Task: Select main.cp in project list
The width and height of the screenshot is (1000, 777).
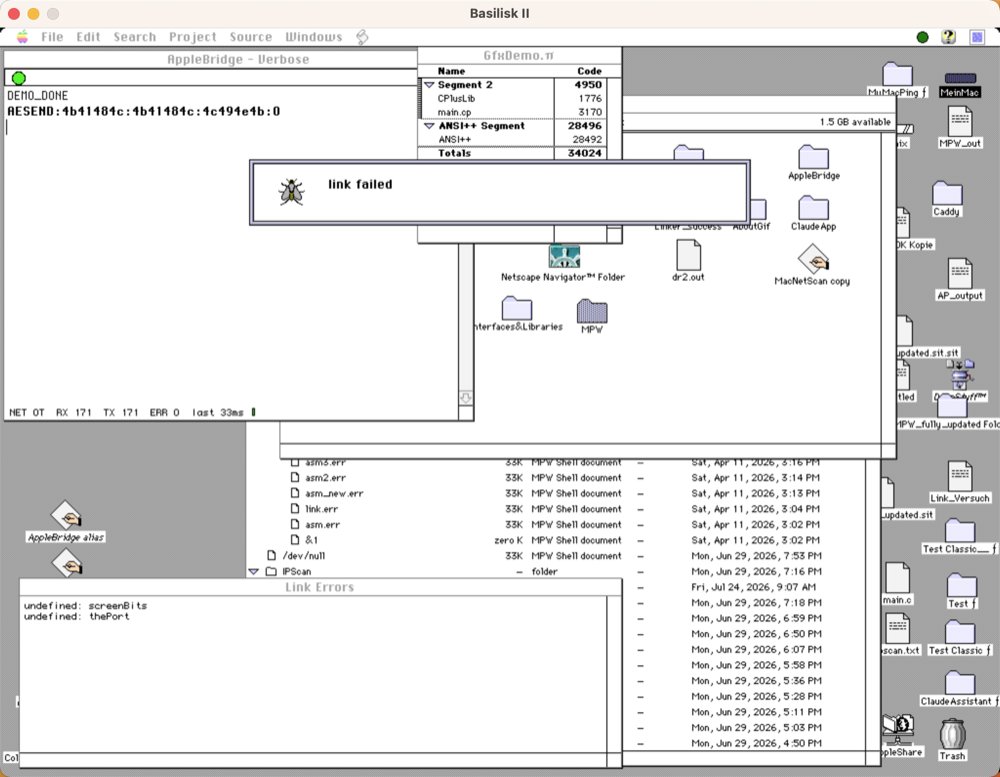Action: pos(454,112)
